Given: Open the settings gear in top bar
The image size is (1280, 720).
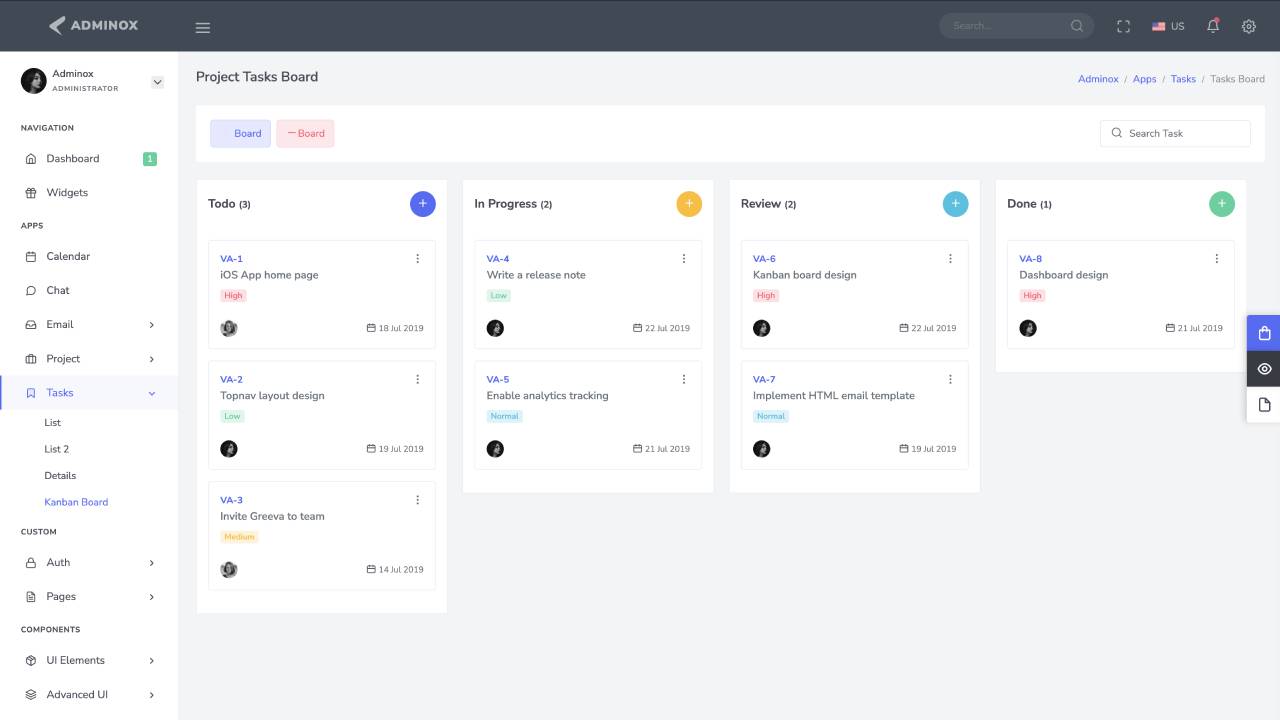Looking at the screenshot, I should click(1249, 27).
